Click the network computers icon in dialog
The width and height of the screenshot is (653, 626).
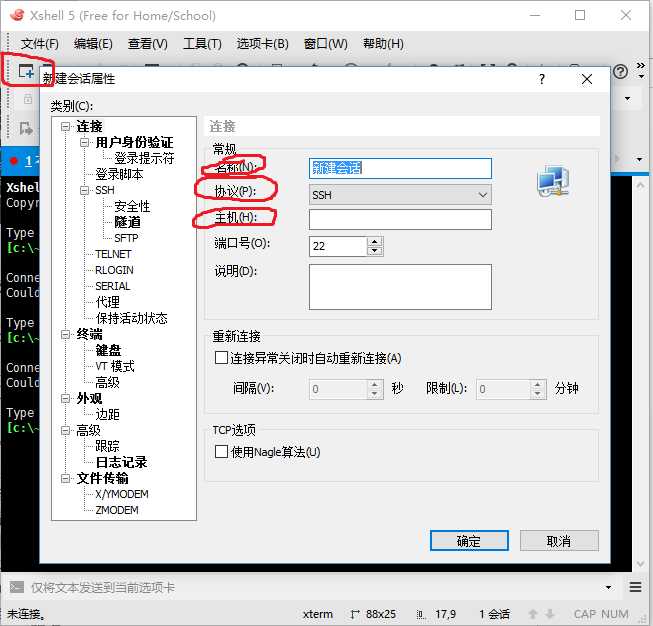553,181
